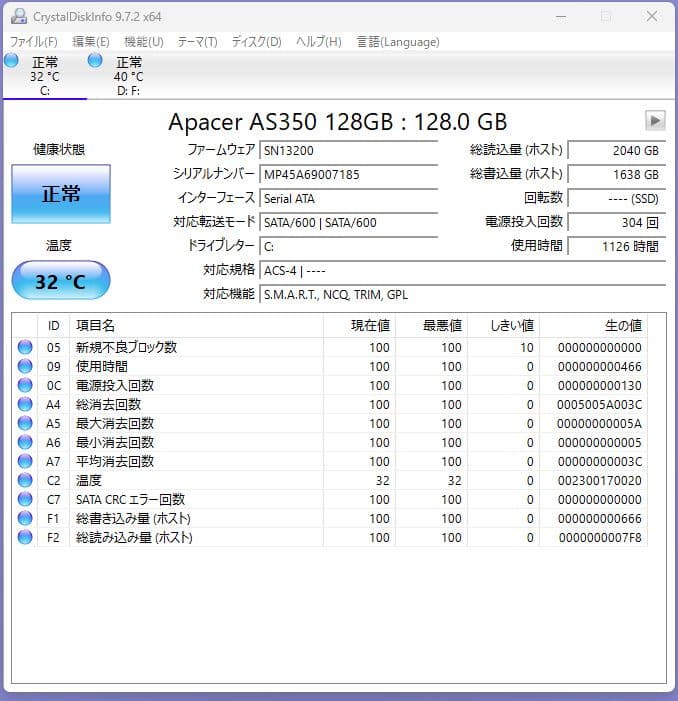The height and width of the screenshot is (701, 678).
Task: Click the features field S.M.A.R.T., NCQ, TRIM, GPL
Action: (x=462, y=295)
